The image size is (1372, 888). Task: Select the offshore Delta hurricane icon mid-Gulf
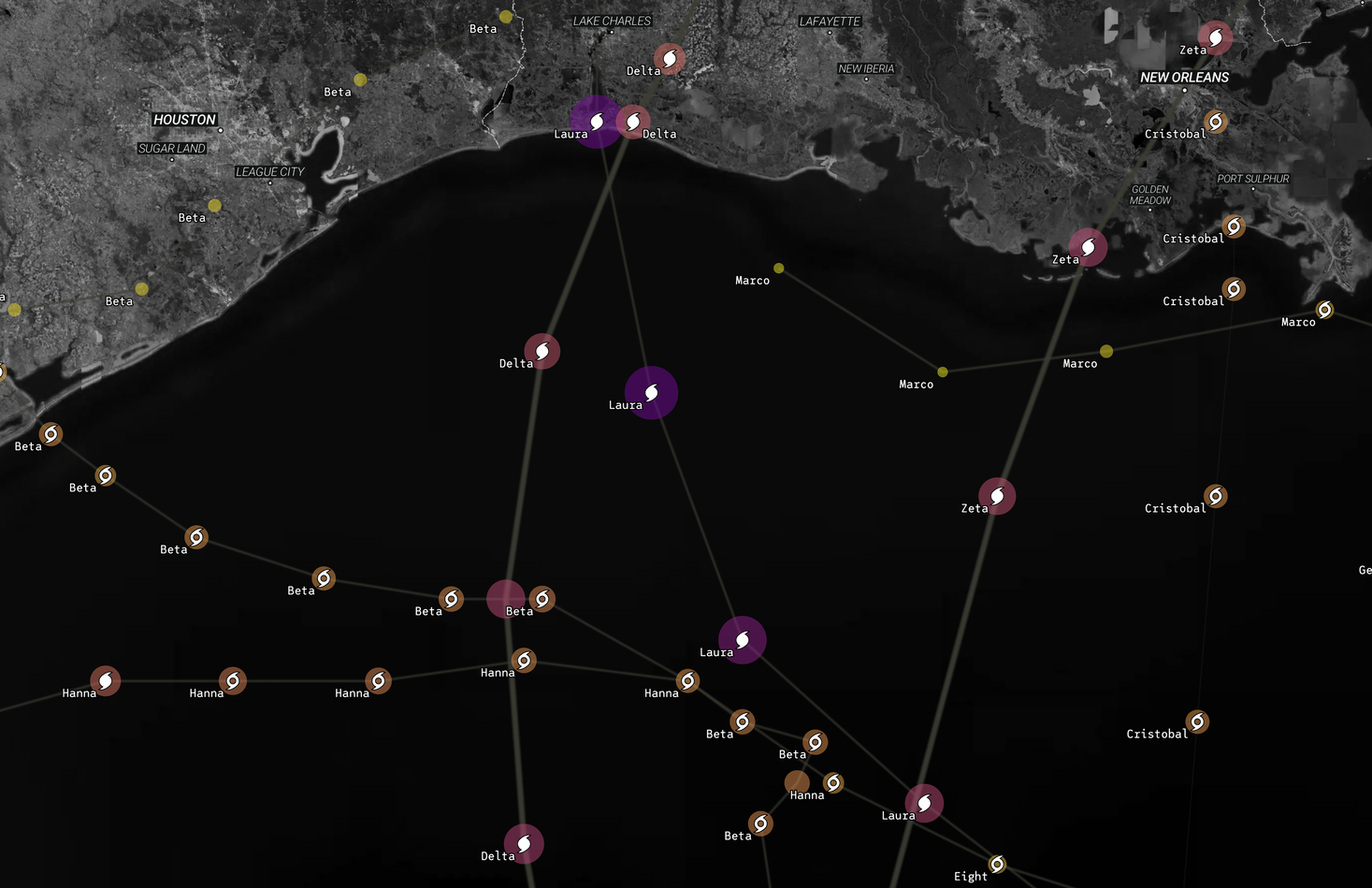[541, 351]
